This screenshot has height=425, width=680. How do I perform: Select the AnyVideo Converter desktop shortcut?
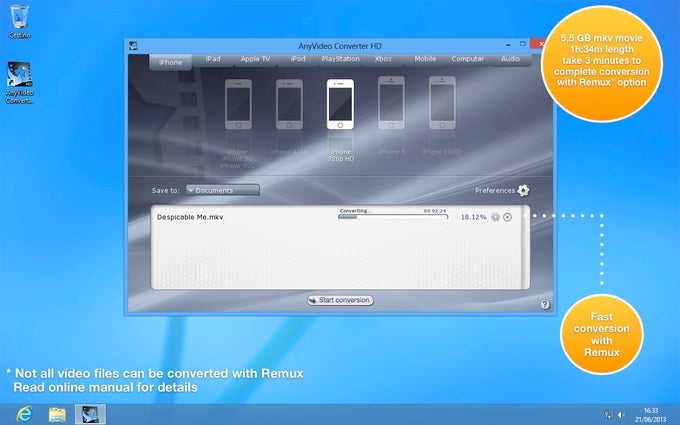20,83
